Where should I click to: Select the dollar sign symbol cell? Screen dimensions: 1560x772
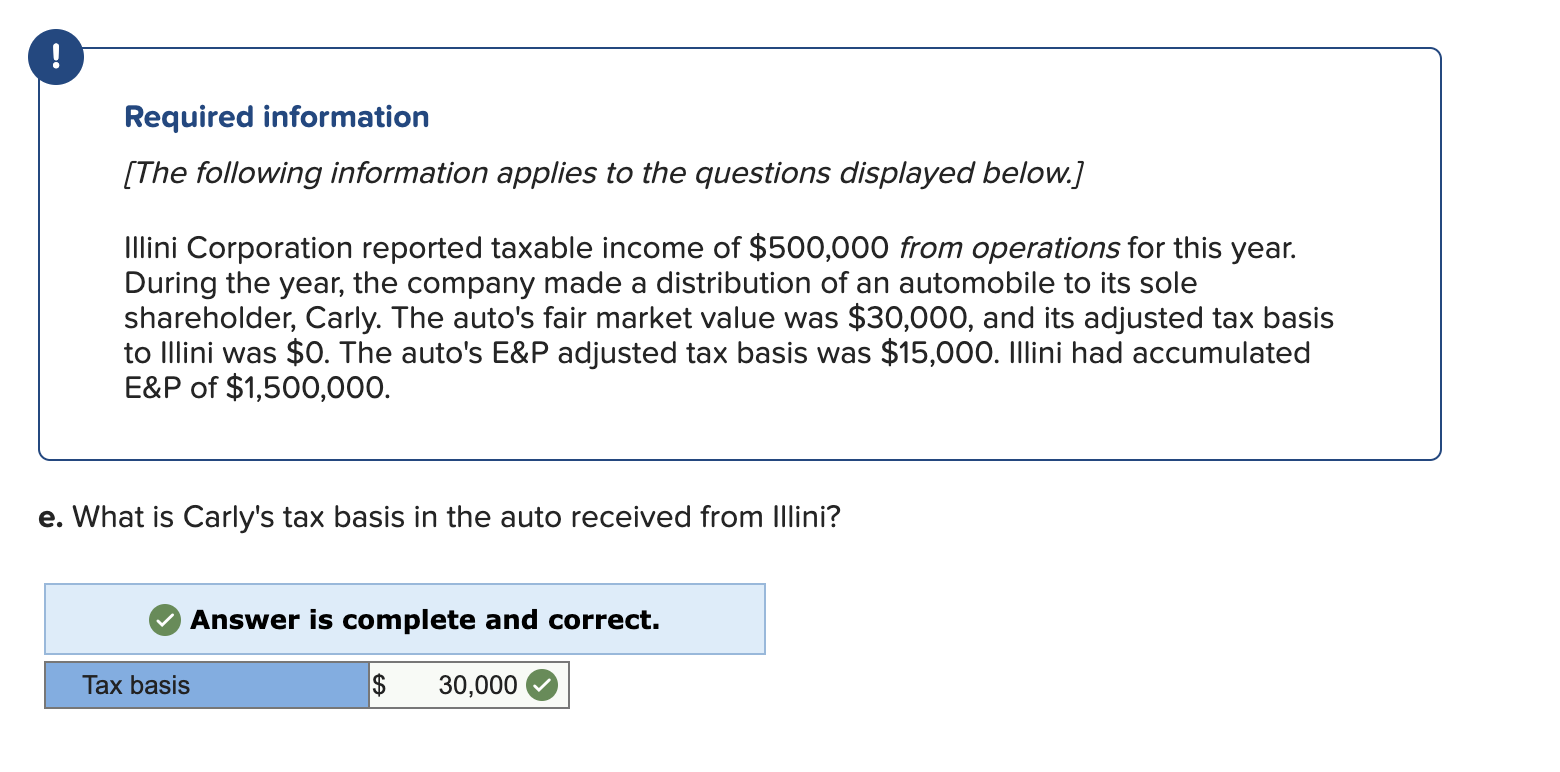pyautogui.click(x=380, y=685)
